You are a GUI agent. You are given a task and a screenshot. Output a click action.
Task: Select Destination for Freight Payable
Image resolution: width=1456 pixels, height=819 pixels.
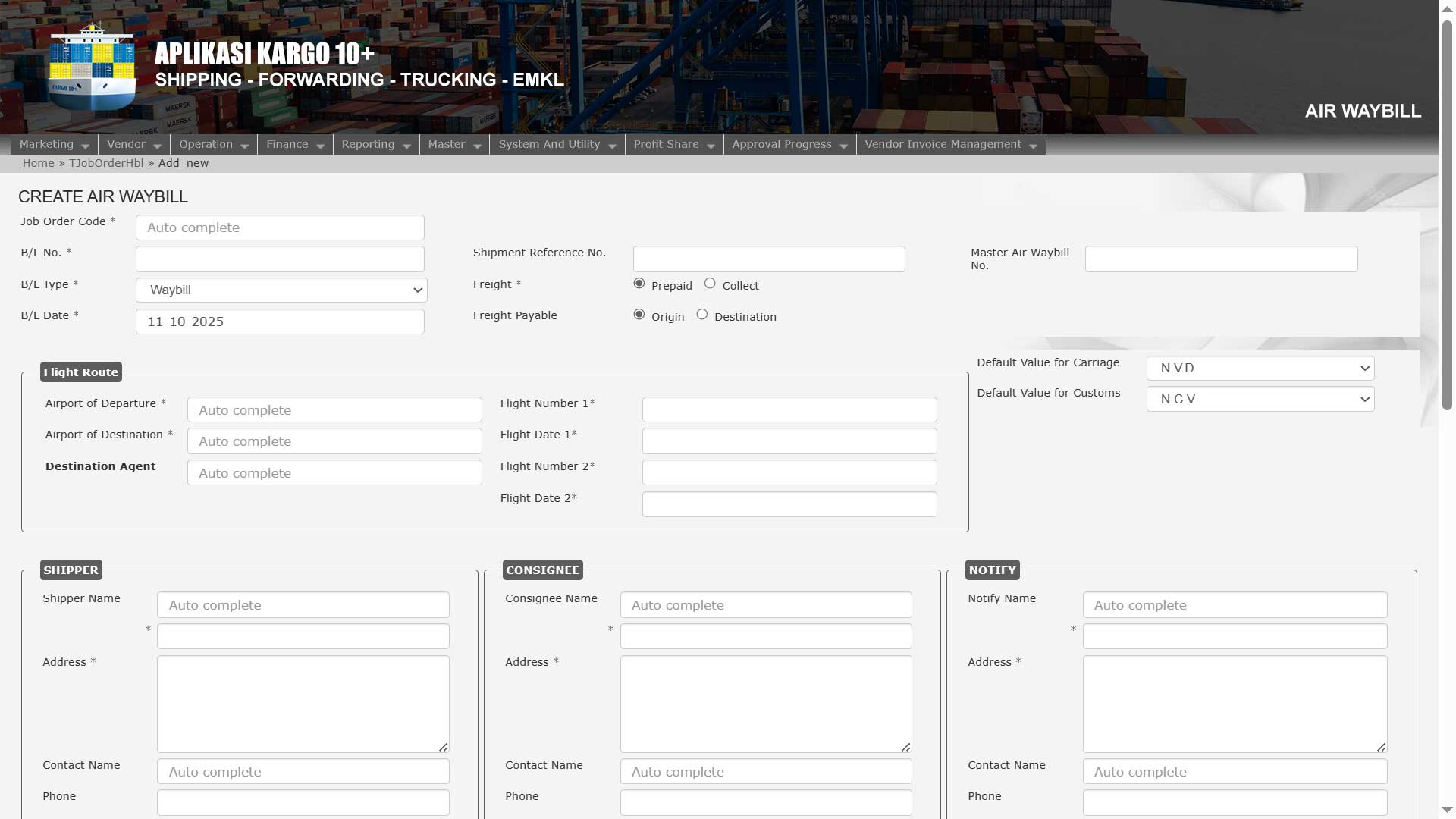(x=702, y=315)
